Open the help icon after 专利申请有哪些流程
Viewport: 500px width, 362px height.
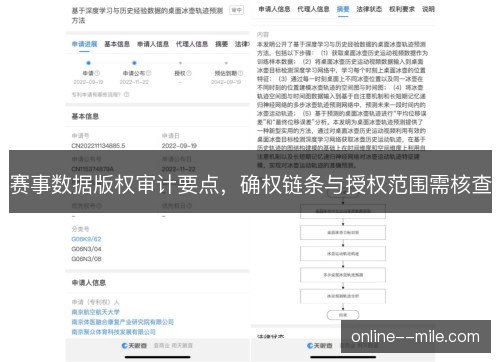(127, 95)
